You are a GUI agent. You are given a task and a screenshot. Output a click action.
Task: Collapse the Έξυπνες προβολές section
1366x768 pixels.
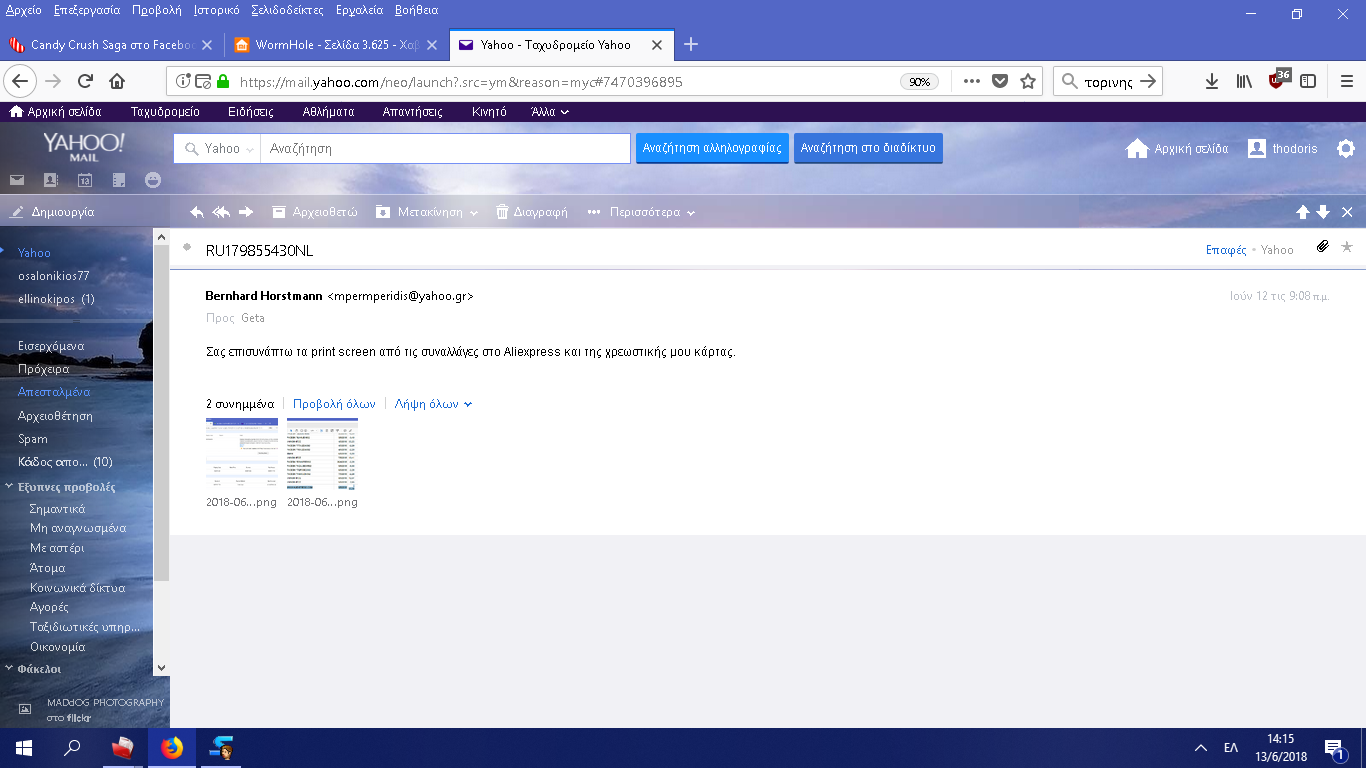pos(9,487)
